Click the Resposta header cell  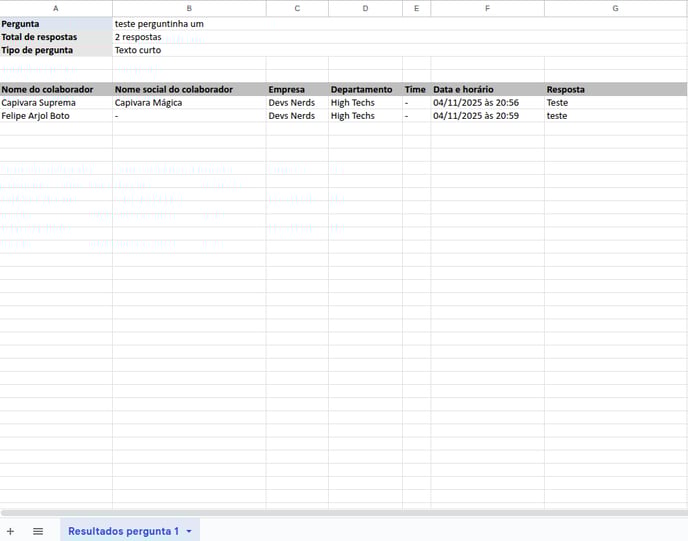point(615,89)
